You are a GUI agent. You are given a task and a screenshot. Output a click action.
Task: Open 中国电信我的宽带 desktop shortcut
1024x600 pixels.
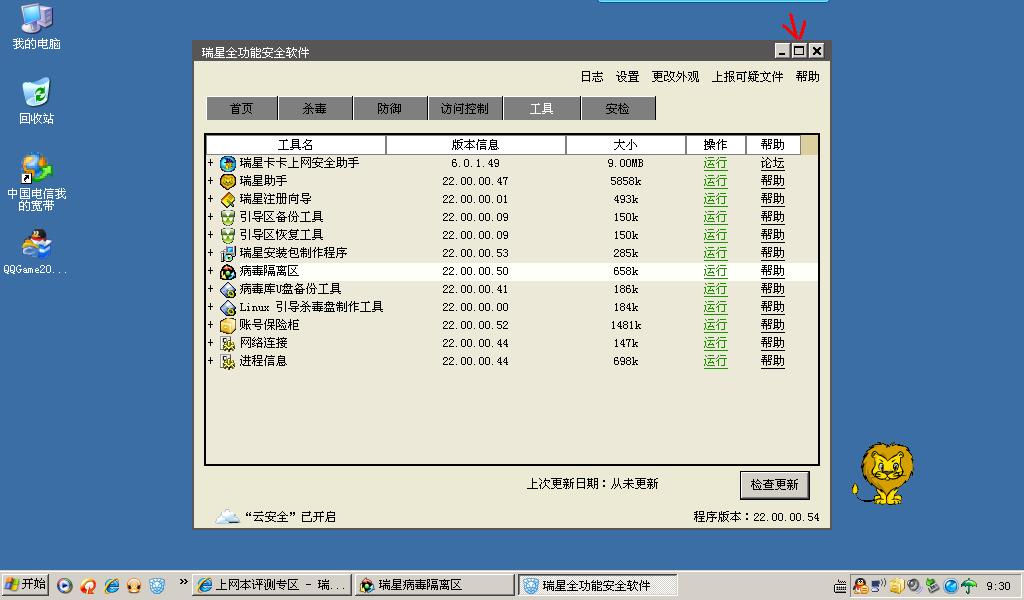(36, 168)
